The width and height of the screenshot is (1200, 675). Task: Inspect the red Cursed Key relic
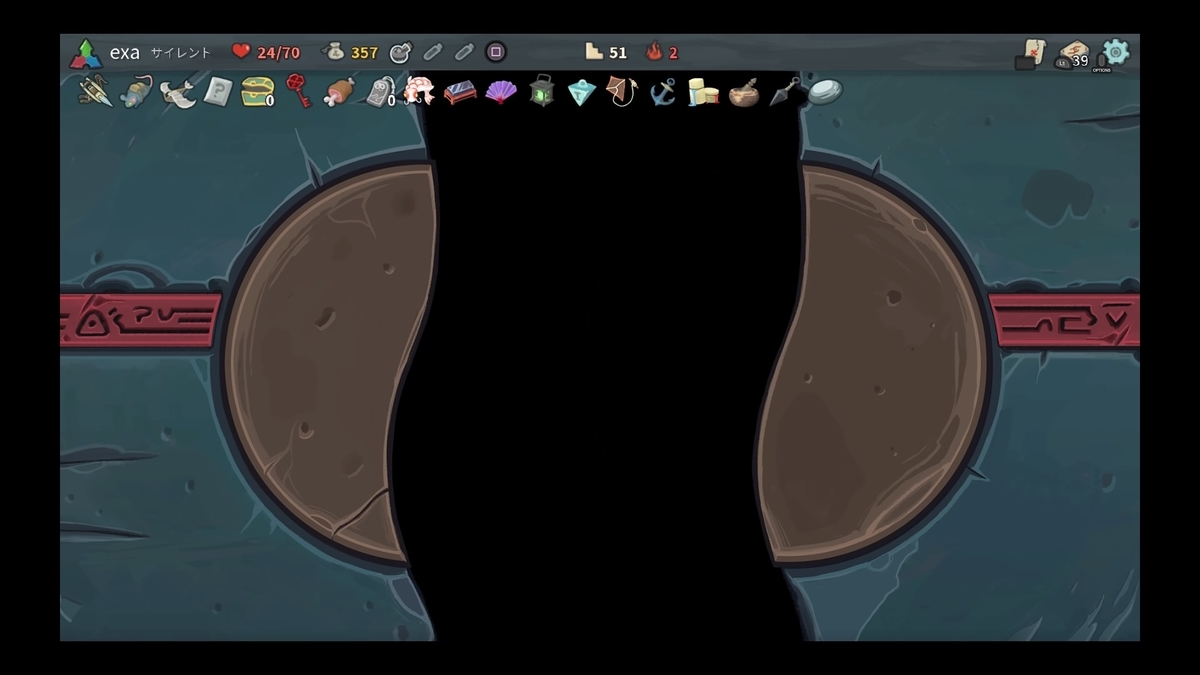[297, 91]
